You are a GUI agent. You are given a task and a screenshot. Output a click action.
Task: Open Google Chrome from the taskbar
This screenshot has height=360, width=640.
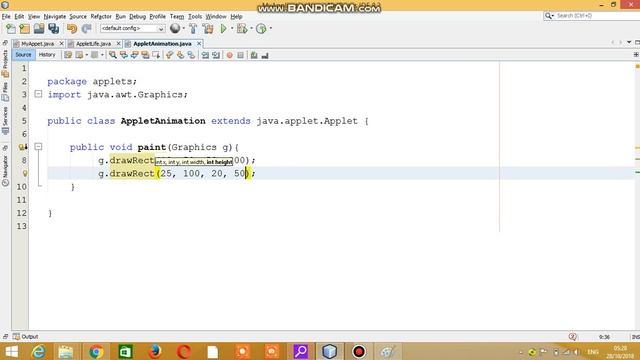click(96, 351)
